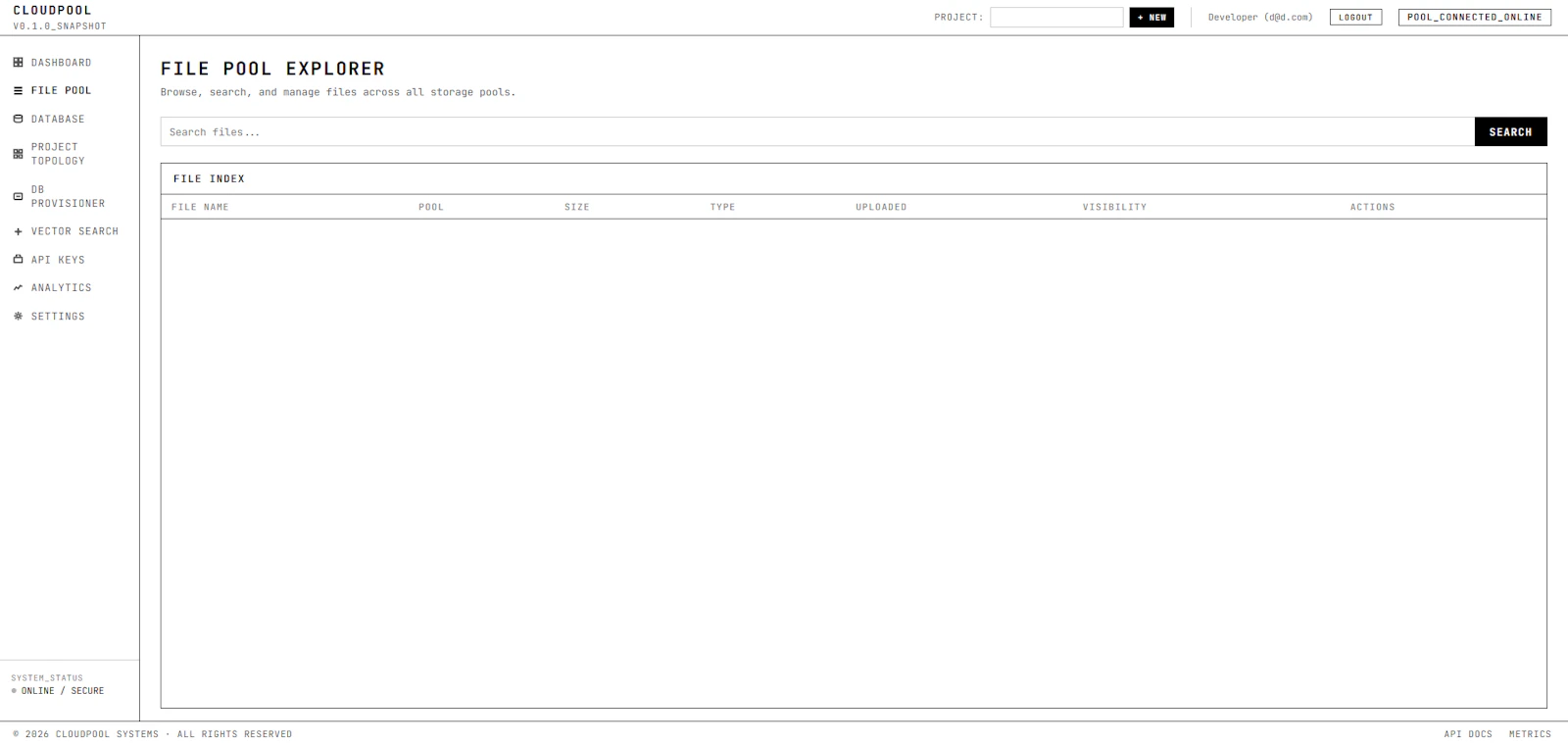Click the Pool column header

coord(431,207)
